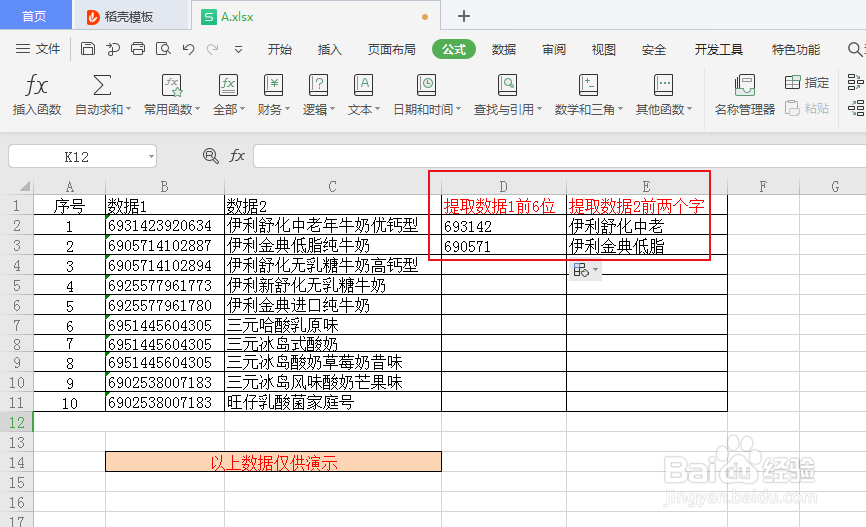866x527 pixels.
Task: Go to the 首页 home tab
Action: (x=34, y=16)
